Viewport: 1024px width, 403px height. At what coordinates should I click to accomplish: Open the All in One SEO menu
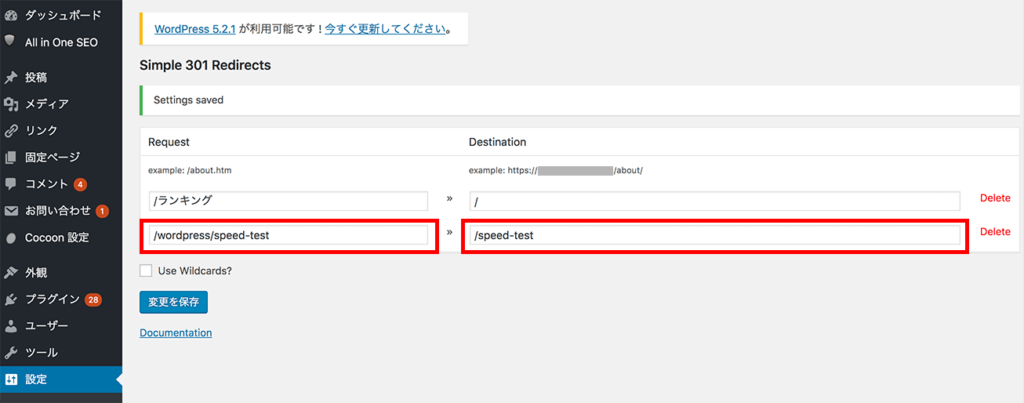61,42
